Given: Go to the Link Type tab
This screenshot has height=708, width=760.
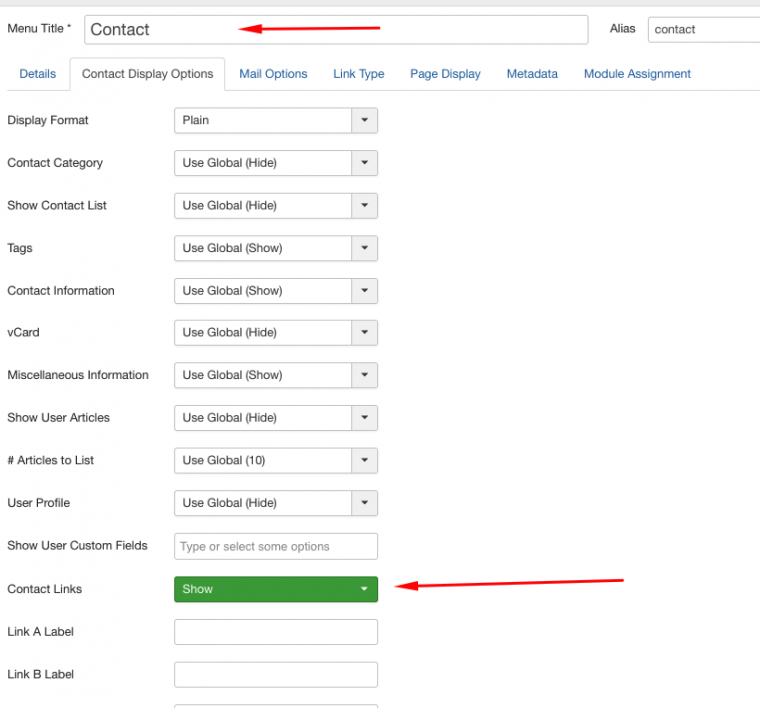Looking at the screenshot, I should [x=358, y=74].
